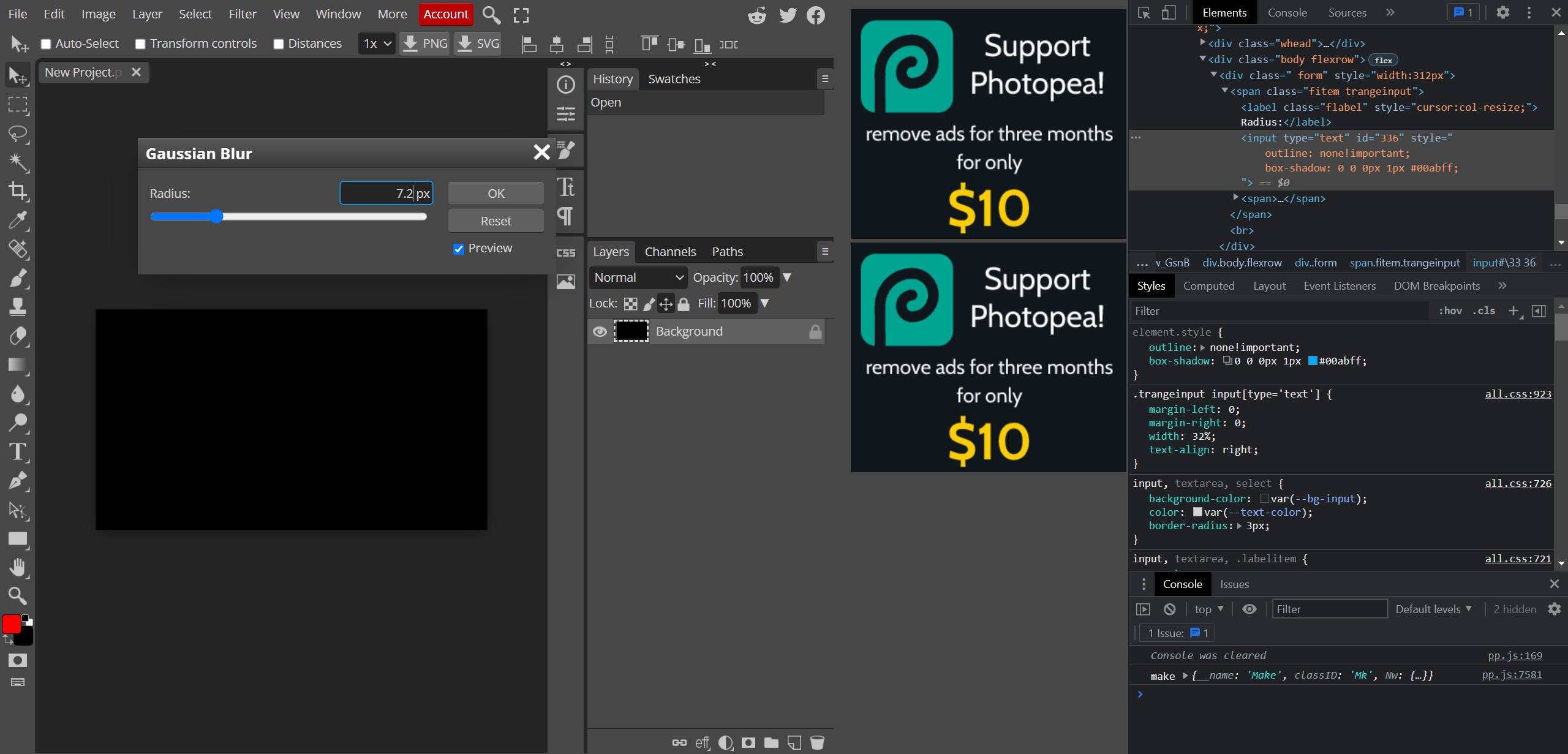Expand the span element in the Elements tree

click(x=1236, y=198)
